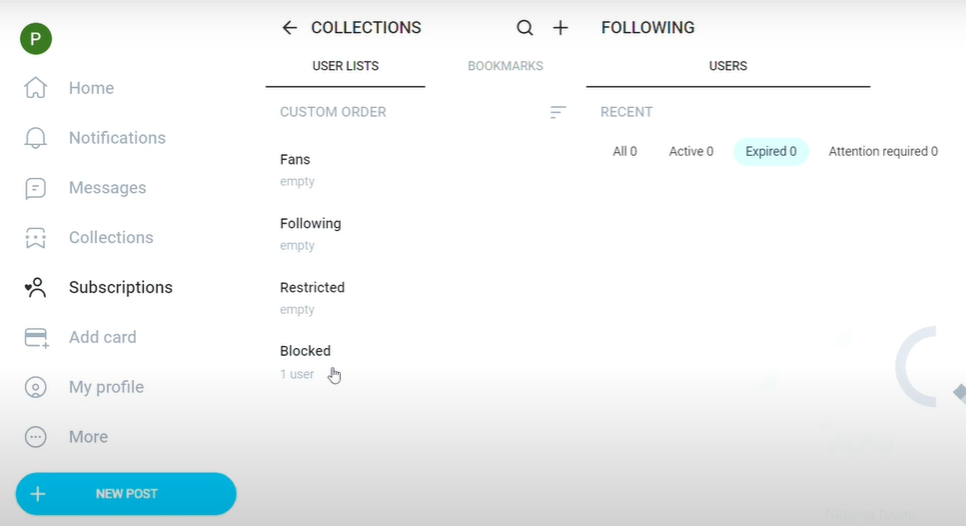Click the My profile circle icon
This screenshot has height=526, width=966.
(36, 387)
